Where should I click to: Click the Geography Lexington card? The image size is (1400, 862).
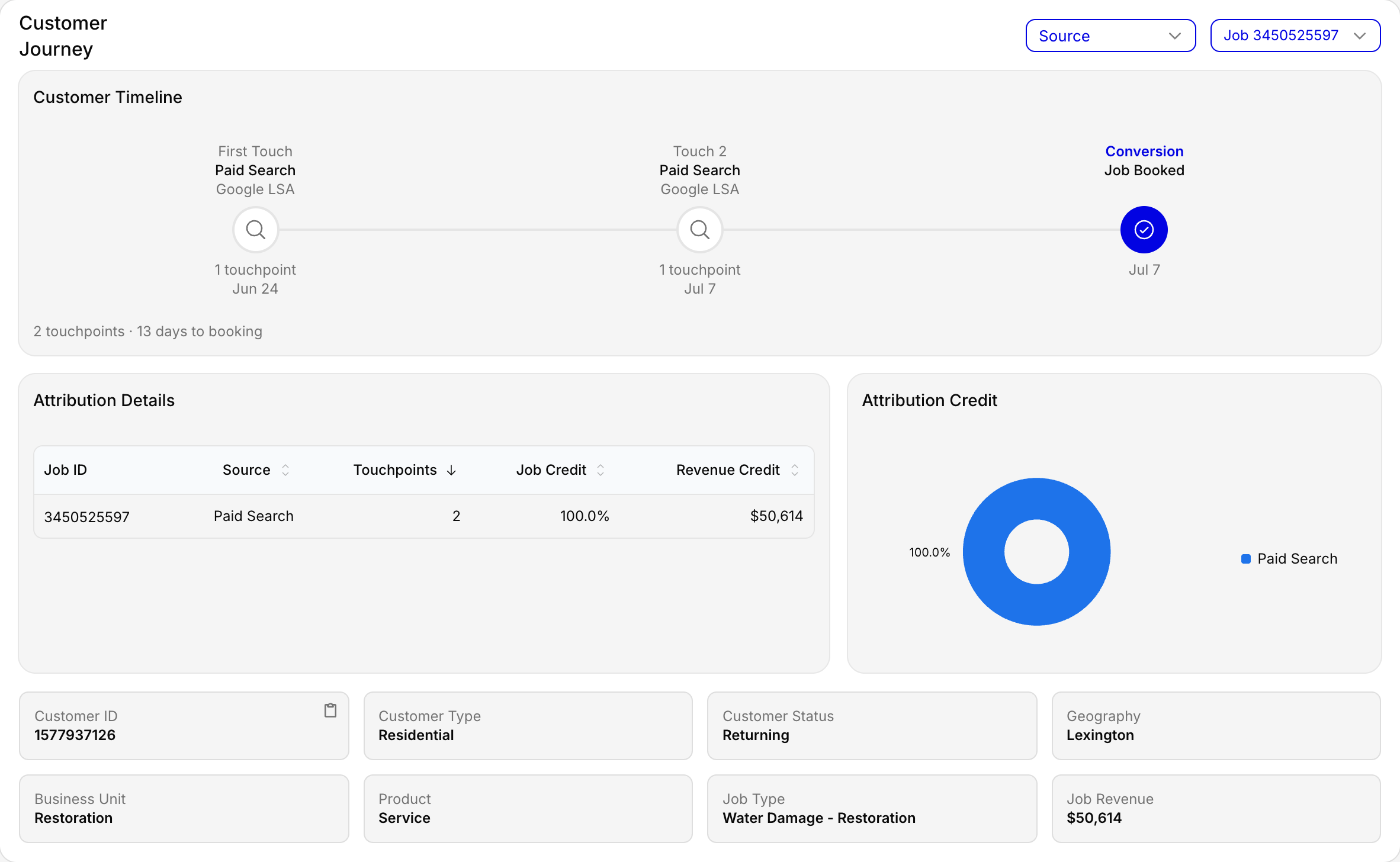click(x=1216, y=726)
